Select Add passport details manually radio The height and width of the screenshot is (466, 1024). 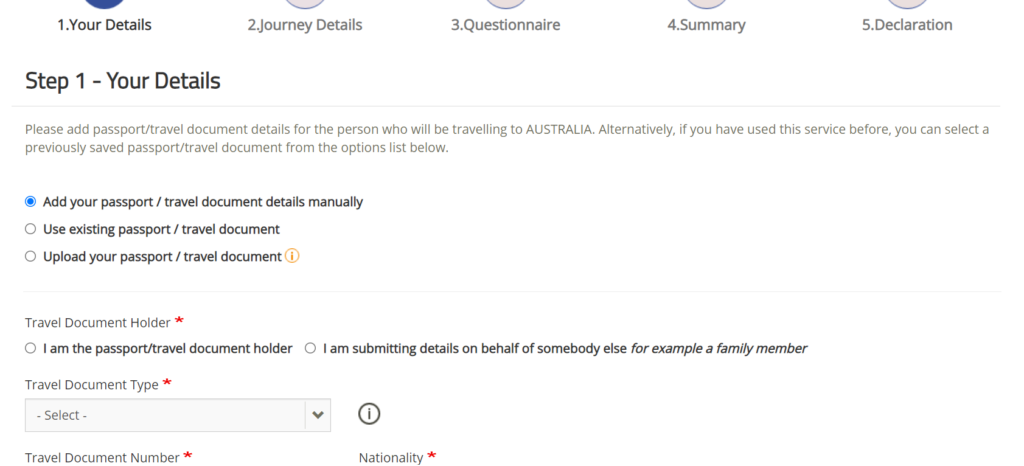[30, 202]
